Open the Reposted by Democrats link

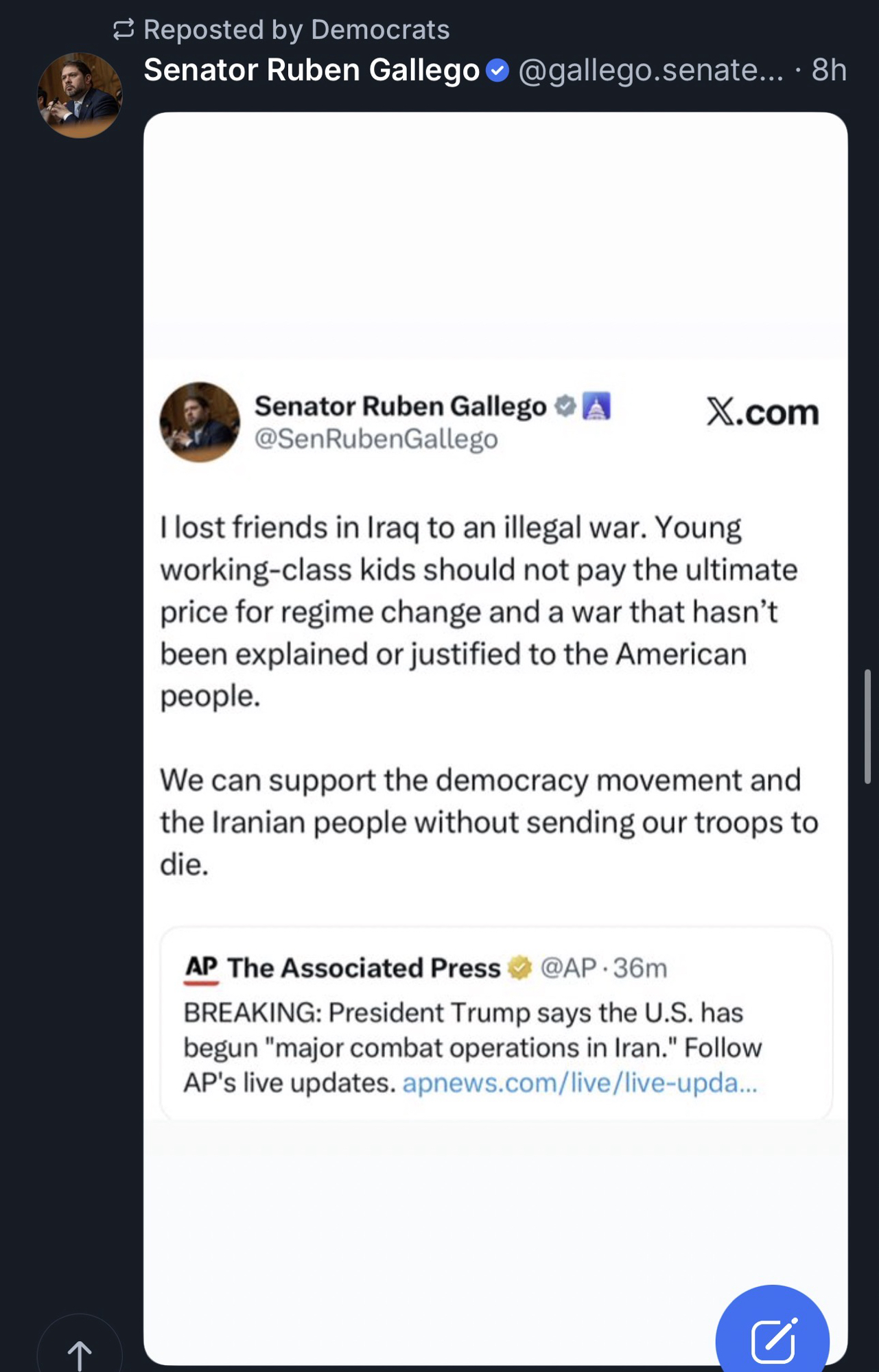point(296,29)
